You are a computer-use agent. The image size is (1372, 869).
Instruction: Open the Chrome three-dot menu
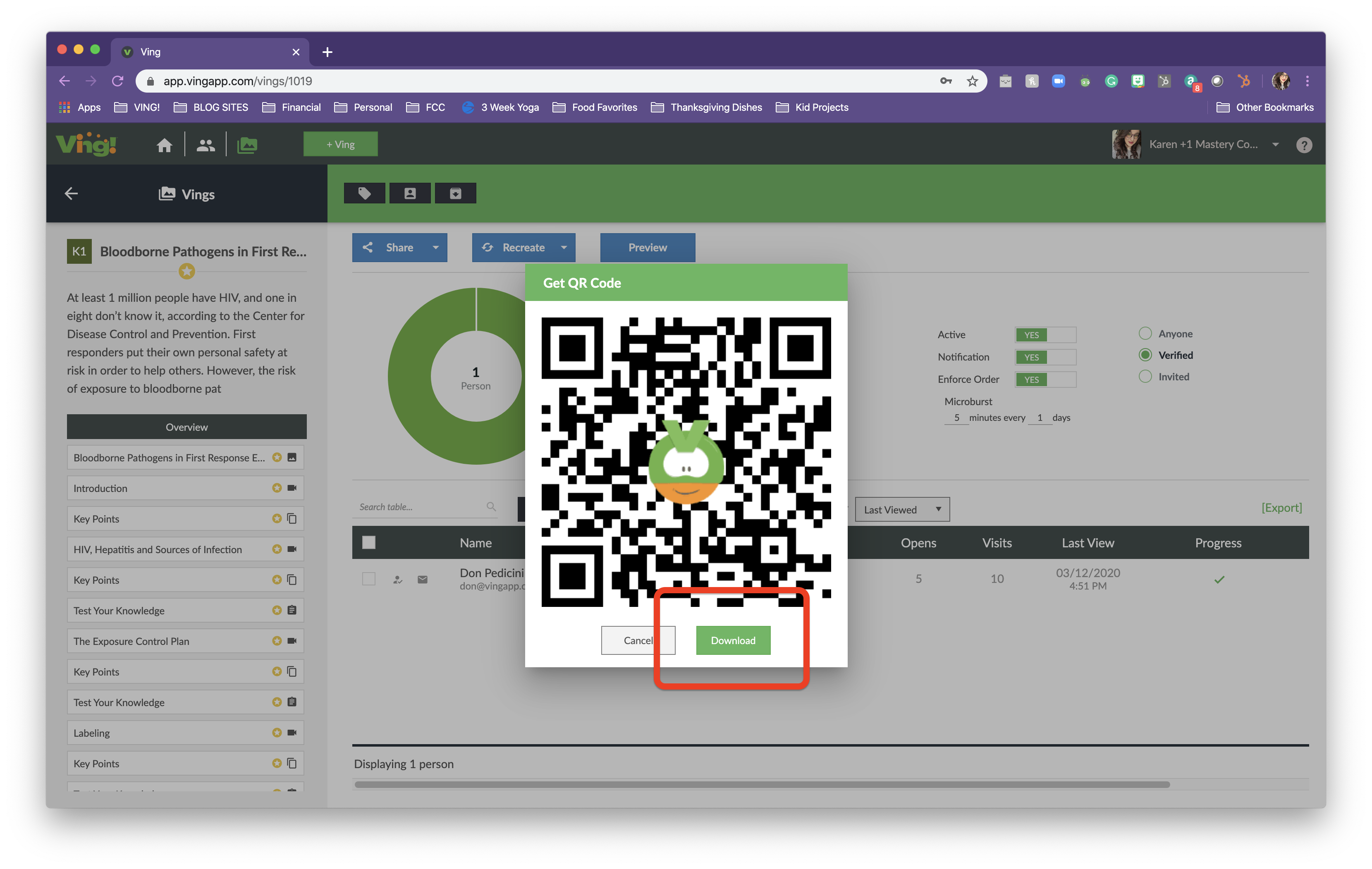point(1307,81)
